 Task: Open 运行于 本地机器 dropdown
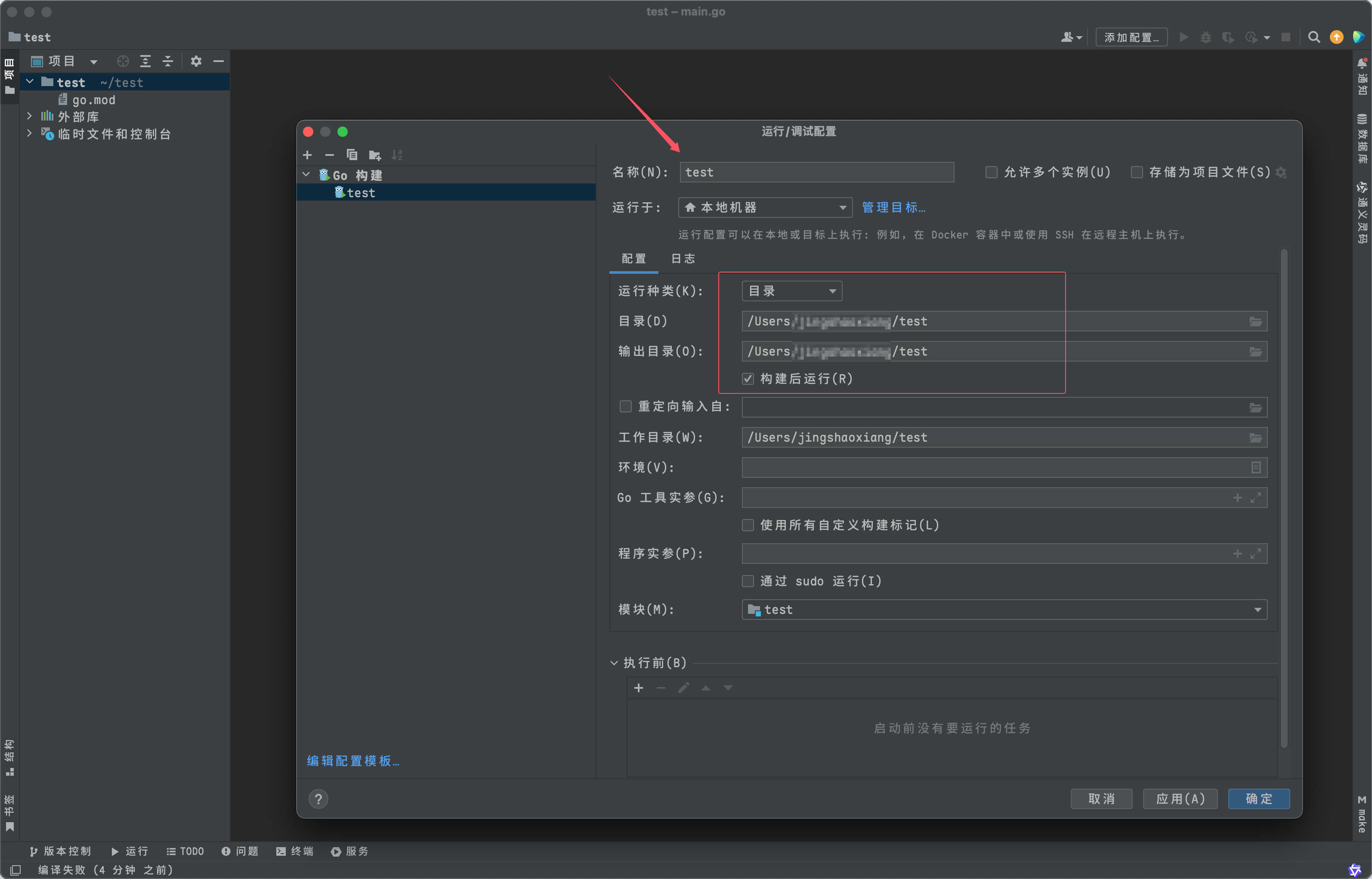pyautogui.click(x=765, y=207)
